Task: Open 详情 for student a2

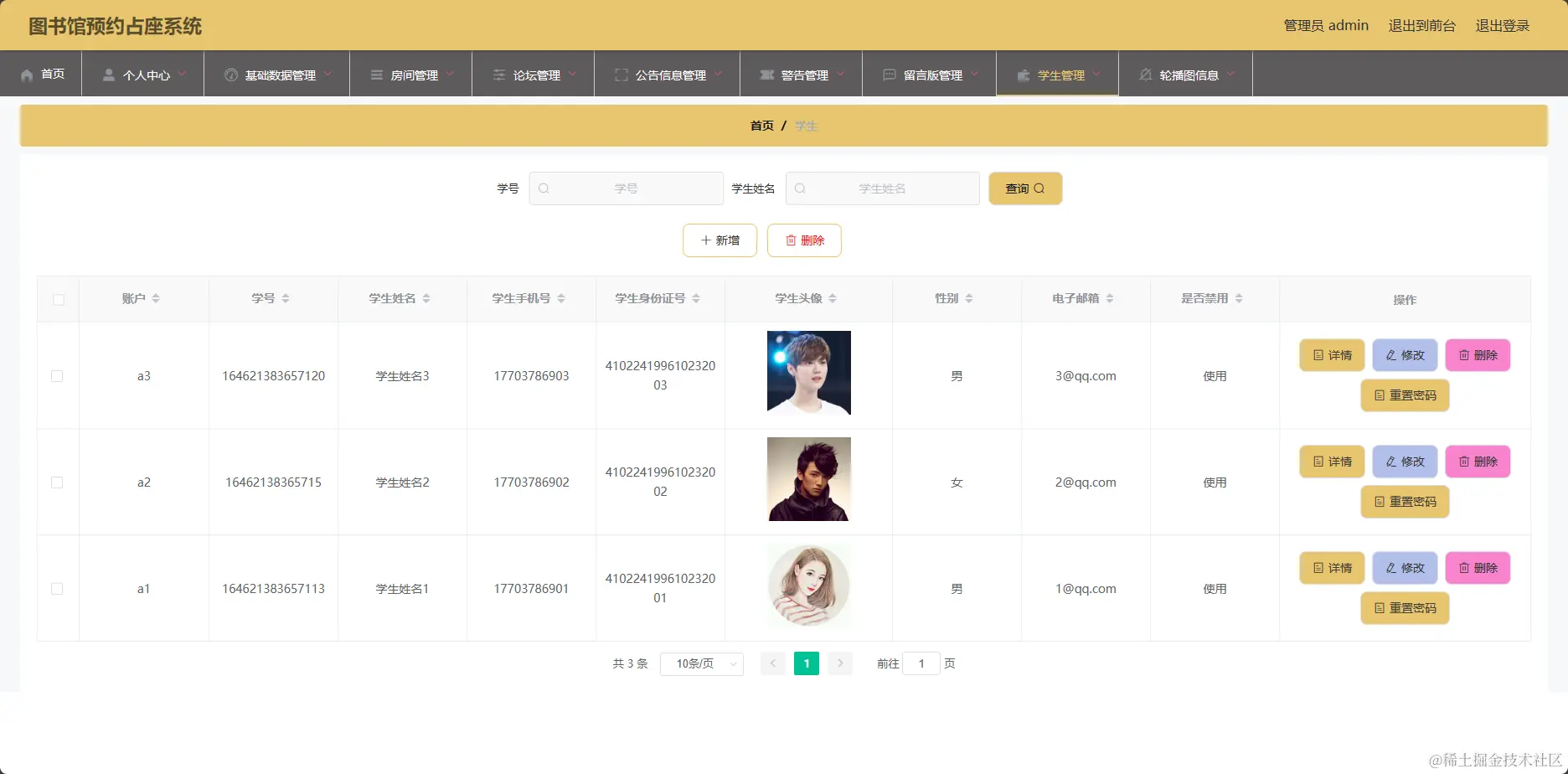Action: (x=1332, y=462)
